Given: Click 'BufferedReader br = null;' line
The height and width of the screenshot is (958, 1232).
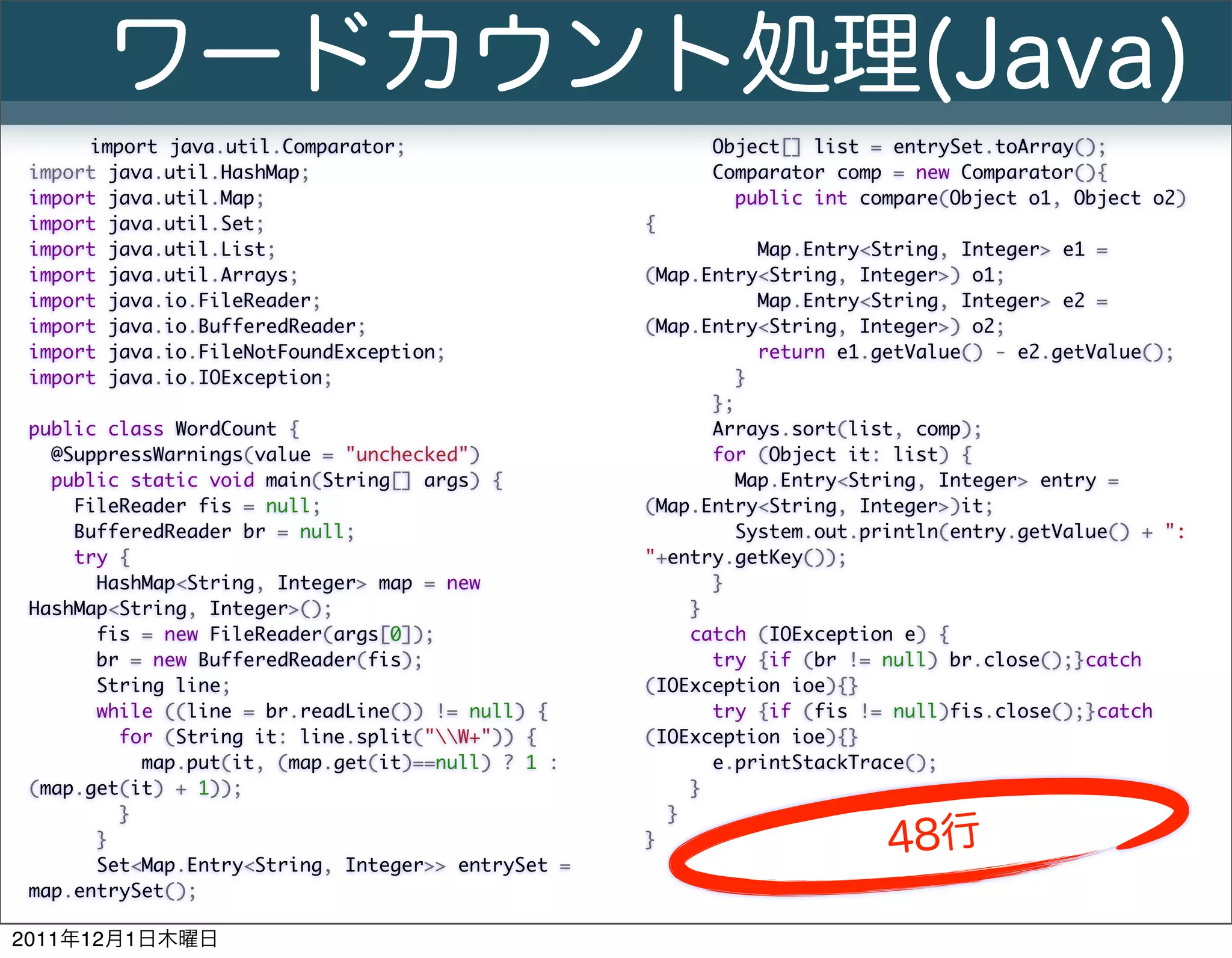Looking at the screenshot, I should [x=214, y=532].
